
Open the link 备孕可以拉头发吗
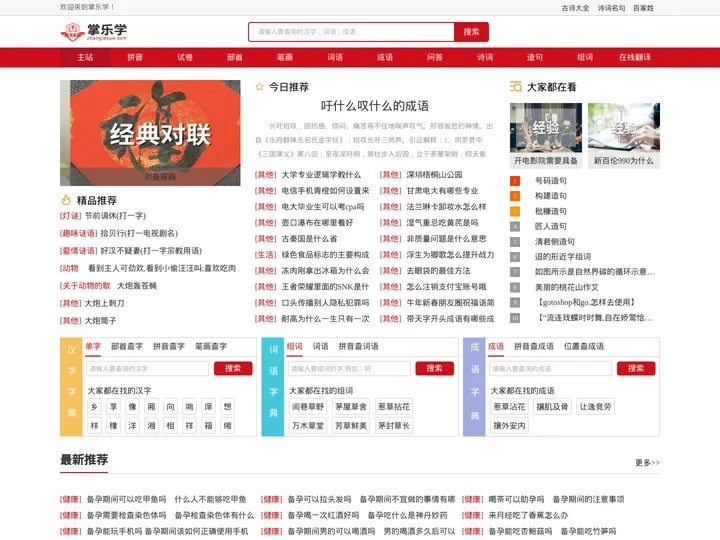tap(319, 499)
